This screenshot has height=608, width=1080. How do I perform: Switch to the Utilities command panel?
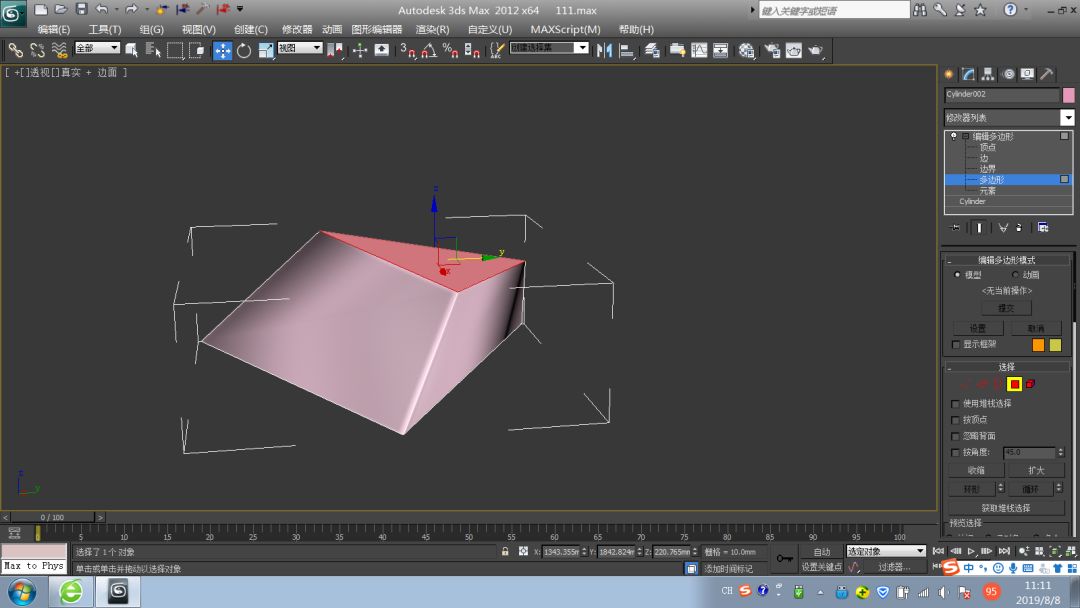click(1047, 74)
